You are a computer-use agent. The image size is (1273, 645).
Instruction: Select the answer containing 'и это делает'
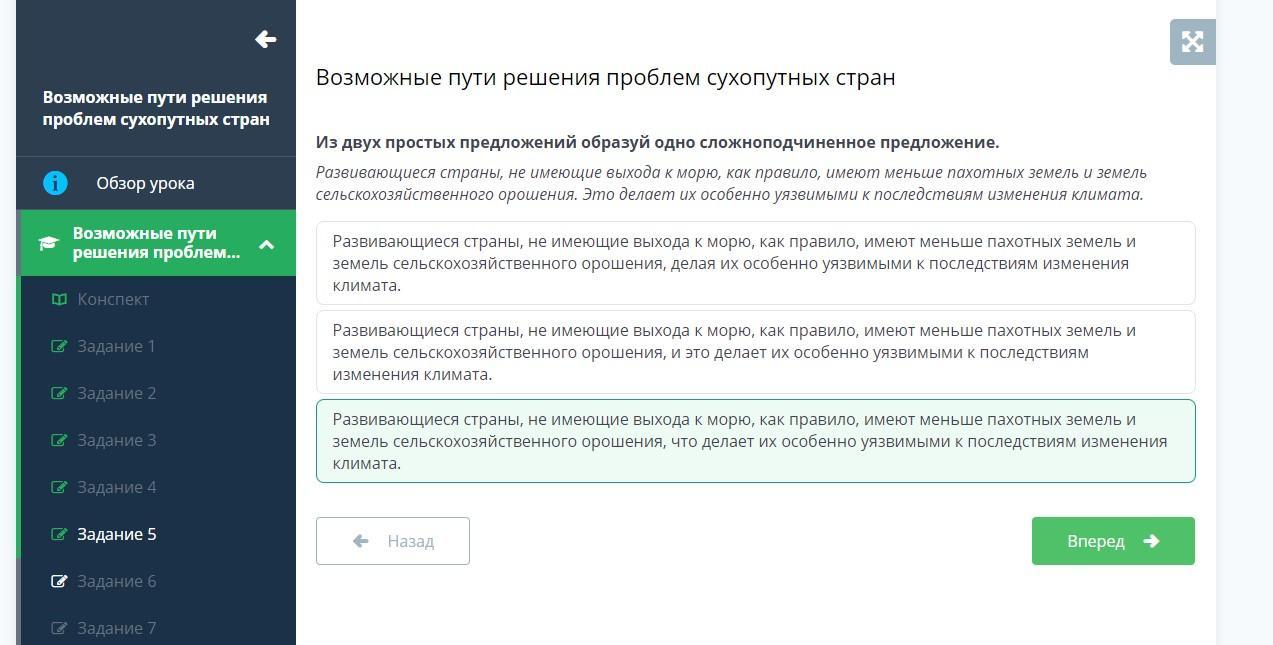(x=755, y=352)
